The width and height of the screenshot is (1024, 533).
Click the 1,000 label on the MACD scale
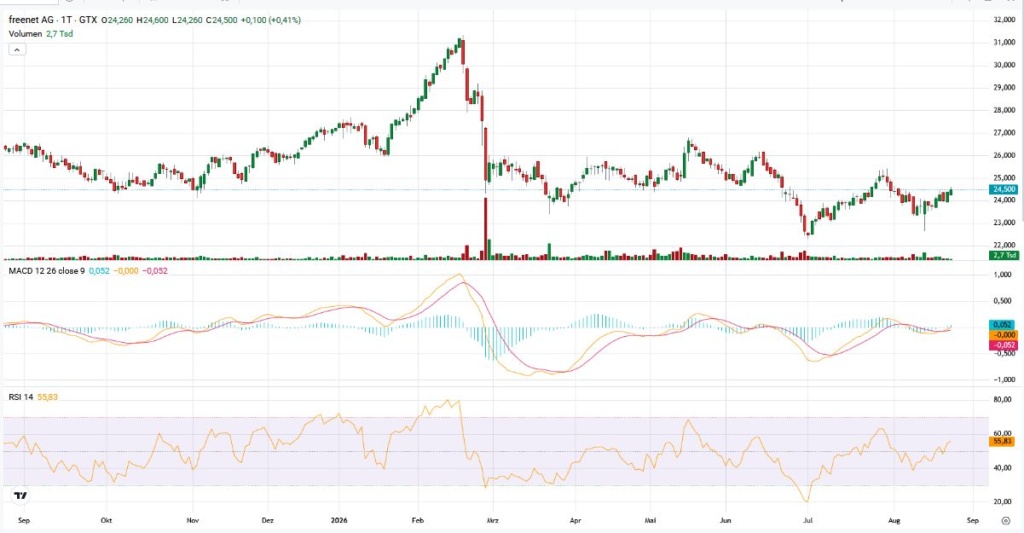[x=1003, y=275]
